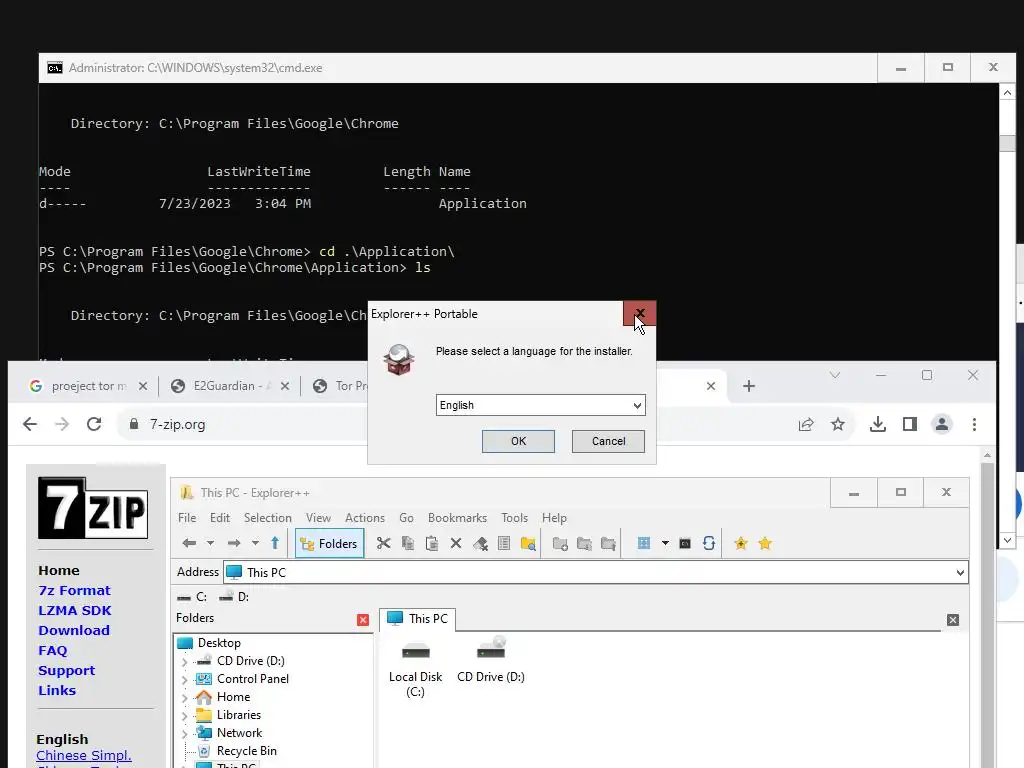Screen dimensions: 1024x768
Task: Click the Move To folder icon in Explorer++
Action: (x=608, y=543)
